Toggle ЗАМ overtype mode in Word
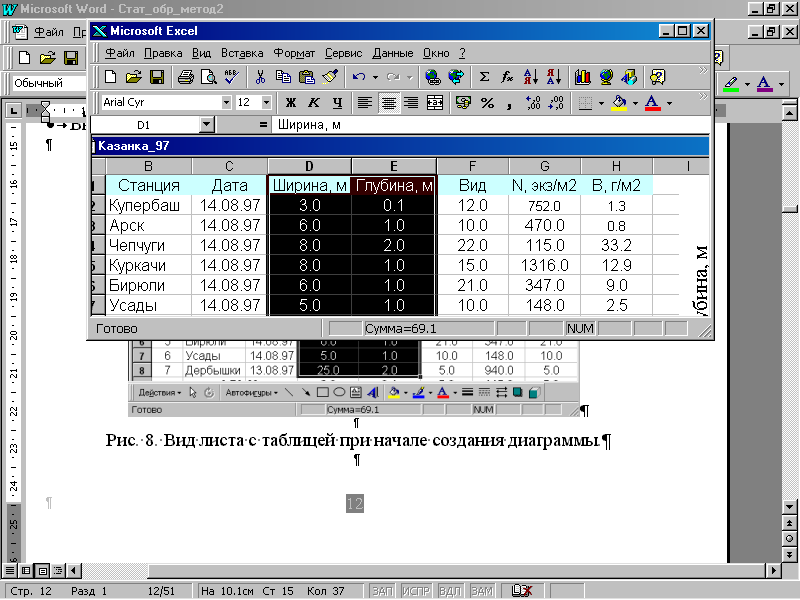 click(482, 591)
